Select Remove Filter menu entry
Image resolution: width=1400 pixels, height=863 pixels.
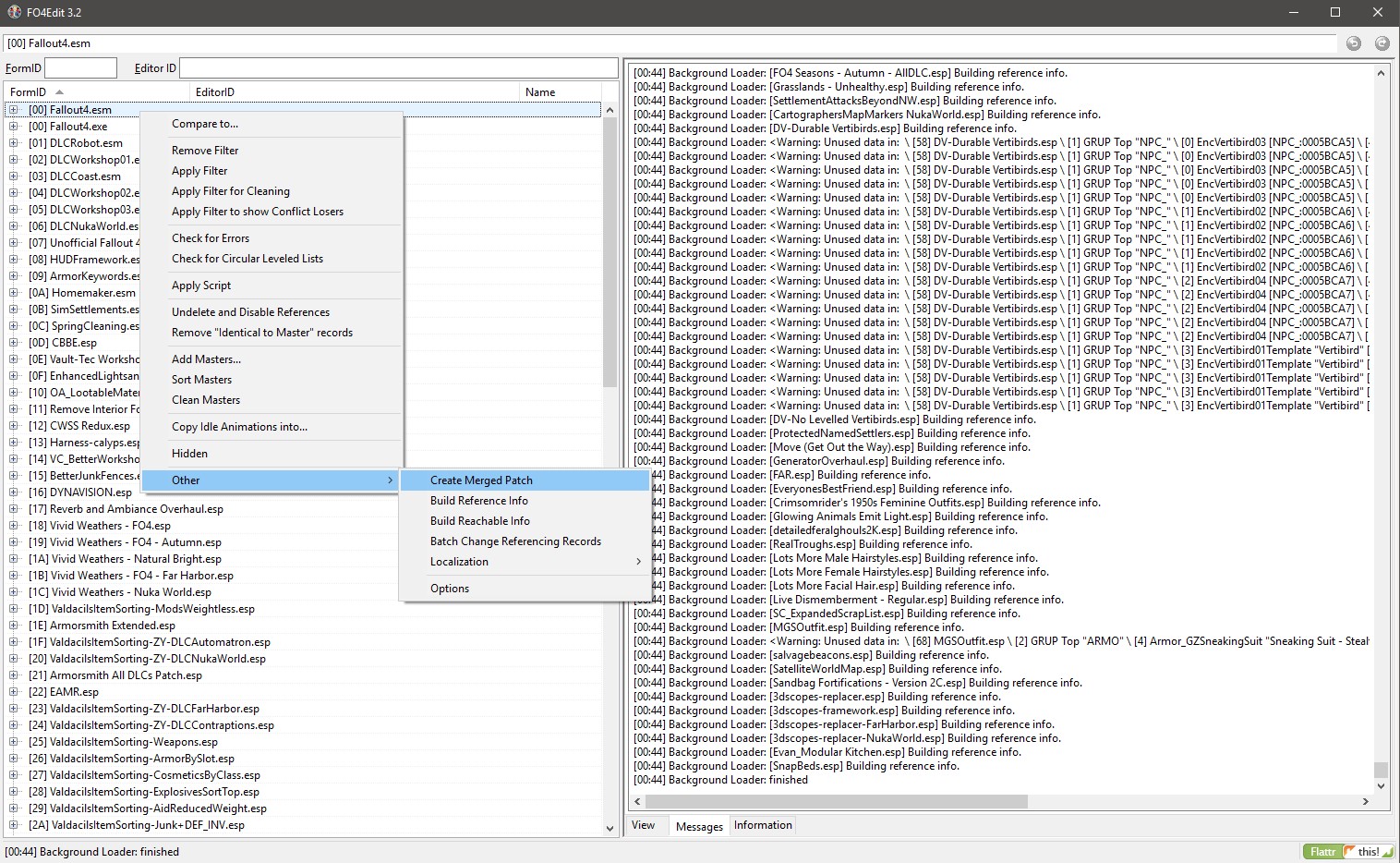pos(272,151)
